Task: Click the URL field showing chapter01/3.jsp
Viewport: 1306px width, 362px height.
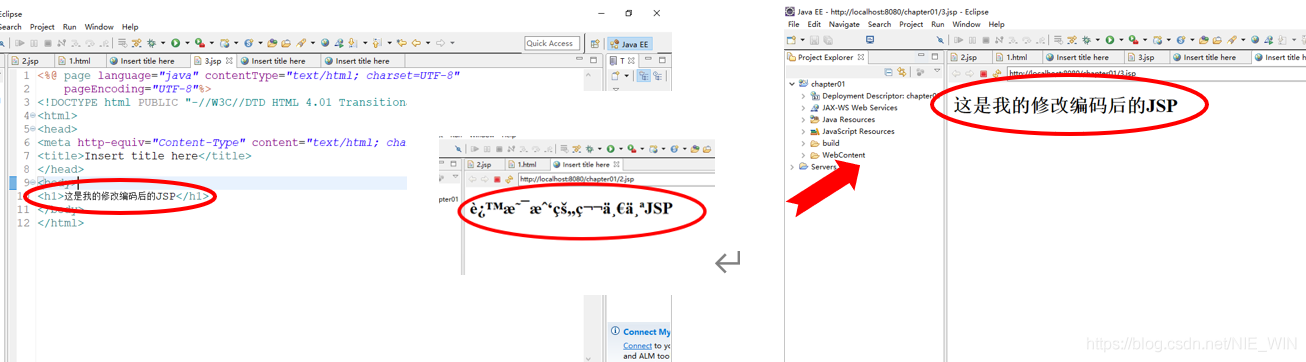Action: pos(1156,73)
